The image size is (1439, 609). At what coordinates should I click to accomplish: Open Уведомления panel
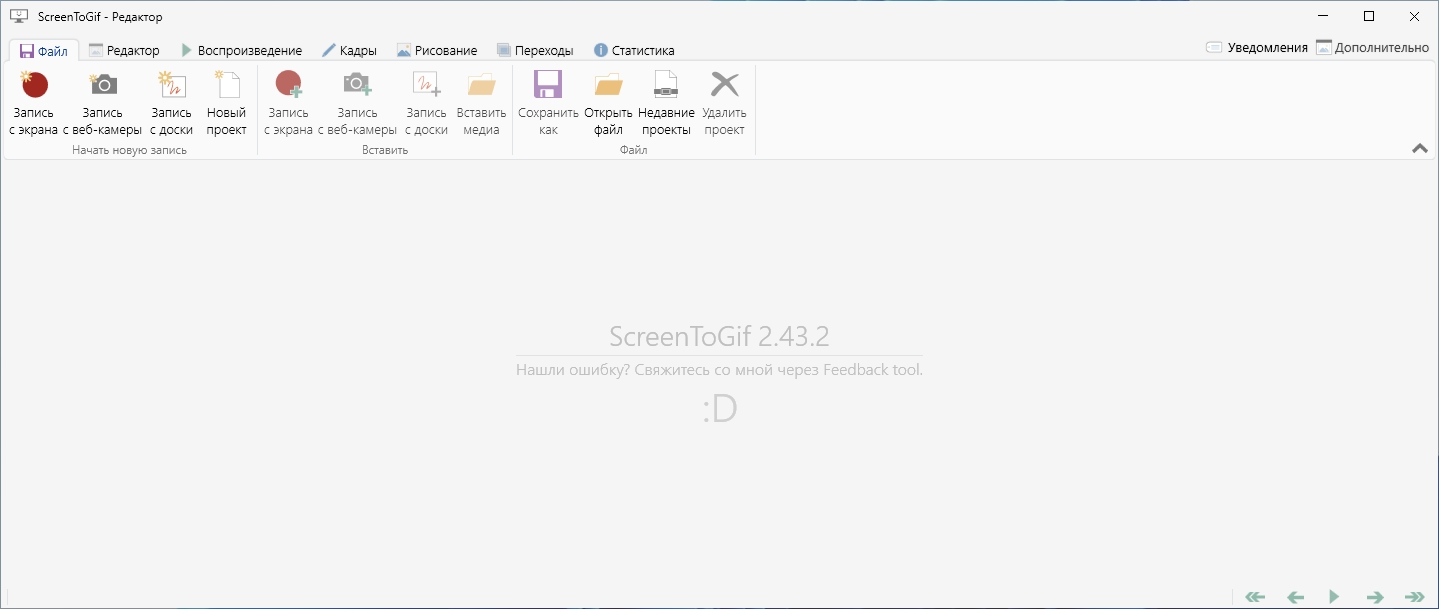coord(1257,47)
